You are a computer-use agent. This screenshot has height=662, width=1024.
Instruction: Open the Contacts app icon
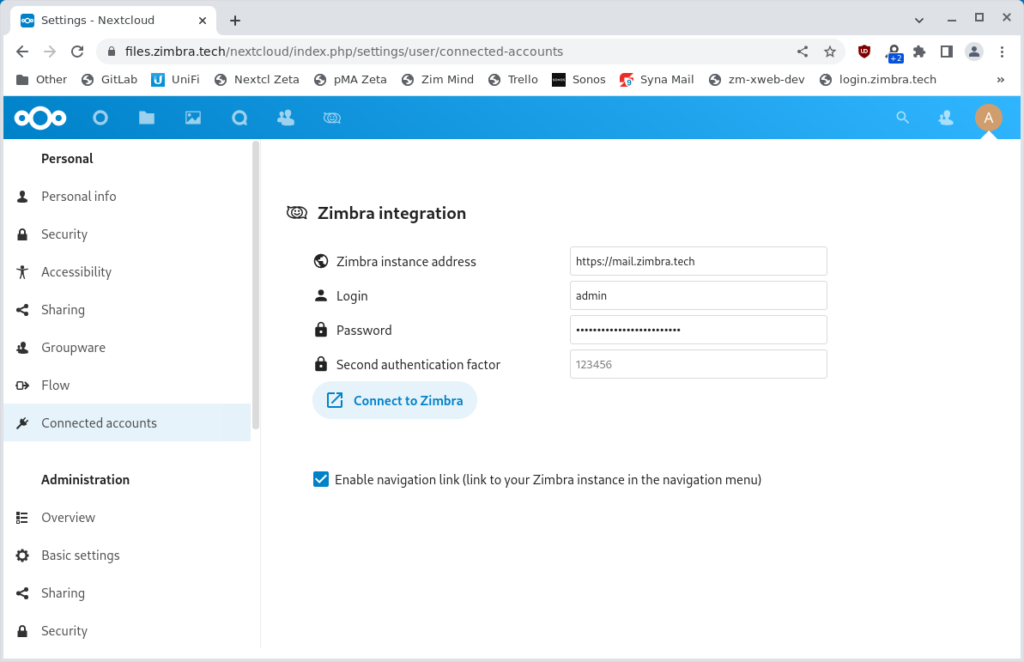coord(285,117)
